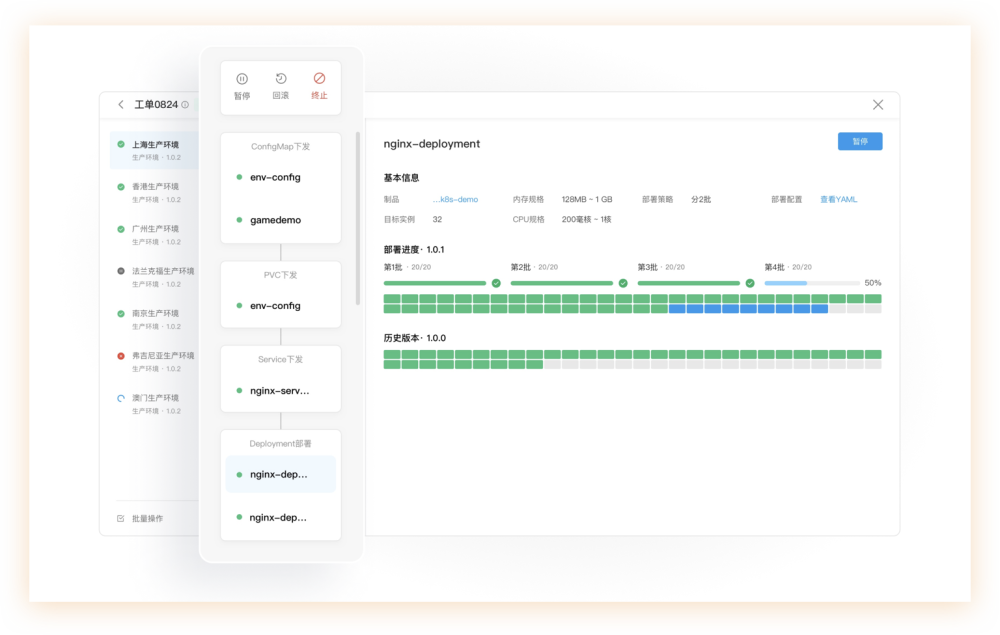This screenshot has width=1000, height=635.
Task: Click the 基本信息 section heading
Action: click(x=401, y=178)
